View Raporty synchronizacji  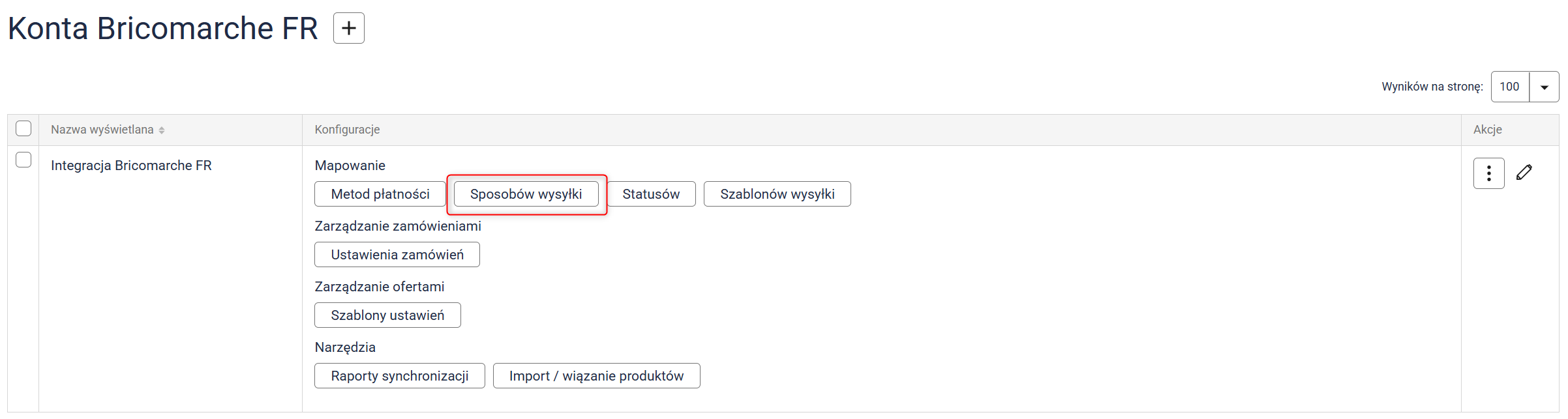[x=399, y=376]
